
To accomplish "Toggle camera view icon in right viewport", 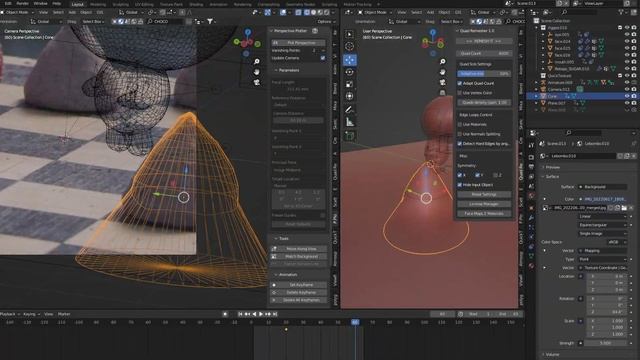I will pos(442,82).
